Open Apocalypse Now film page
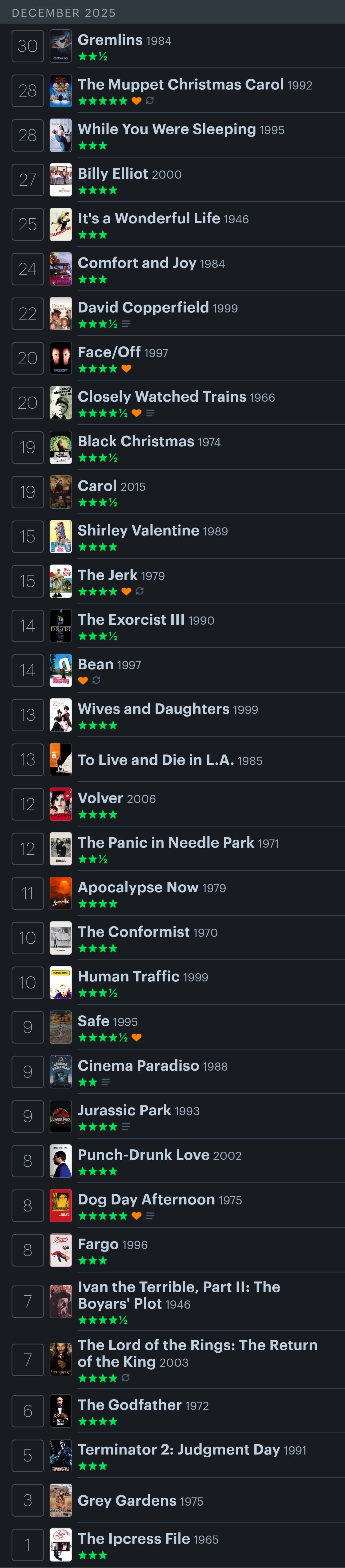Viewport: 345px width, 1568px height. [138, 887]
